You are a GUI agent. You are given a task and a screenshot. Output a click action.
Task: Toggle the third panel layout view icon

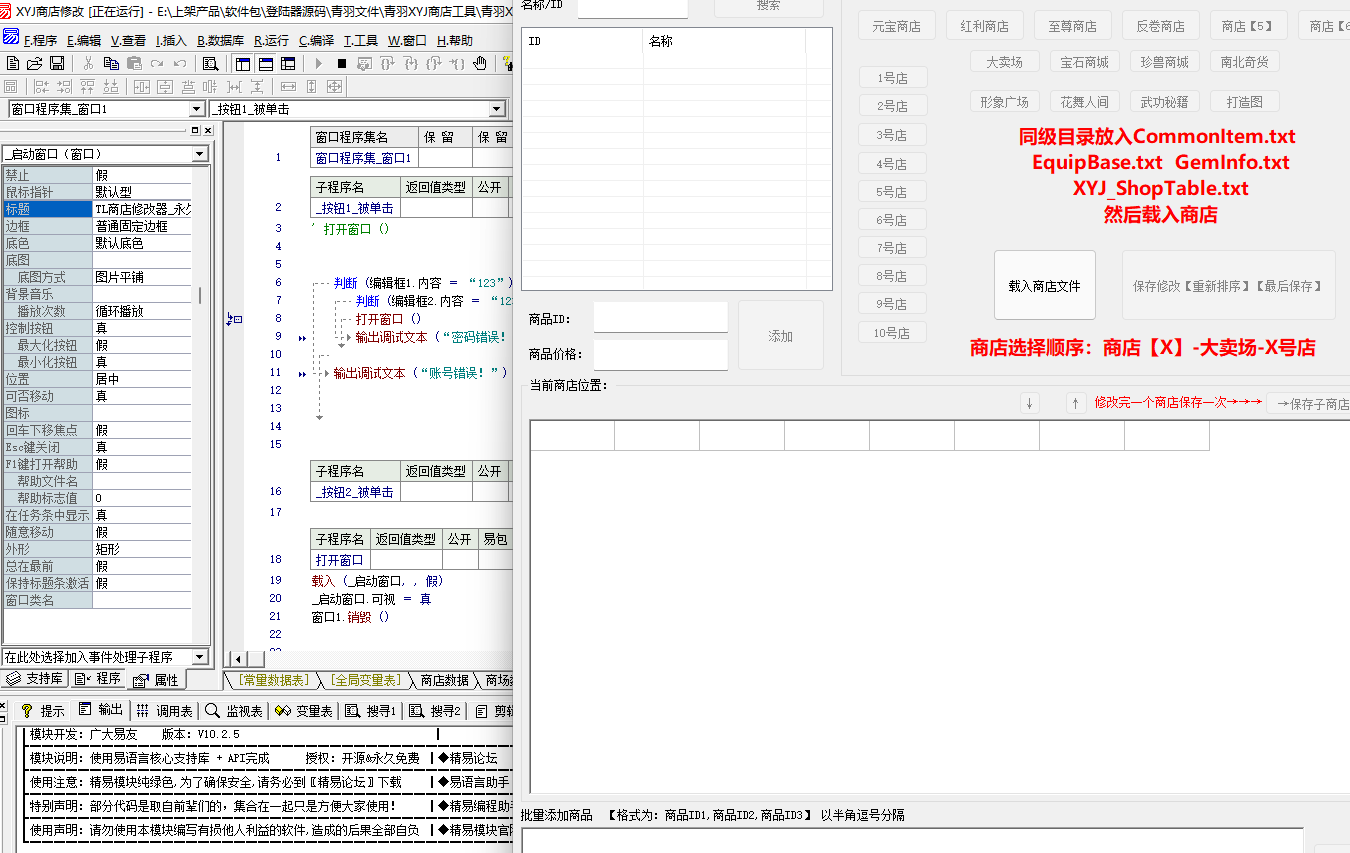tap(287, 63)
